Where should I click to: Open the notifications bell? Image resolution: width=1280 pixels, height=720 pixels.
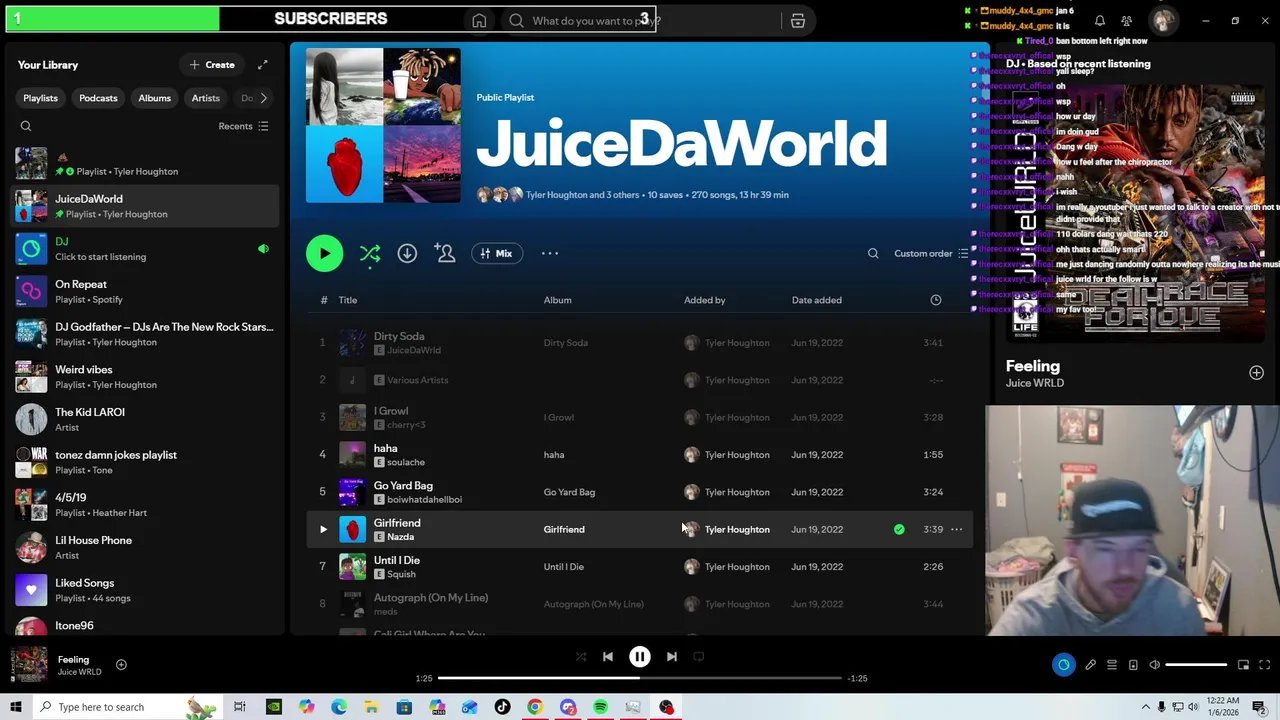point(1100,21)
